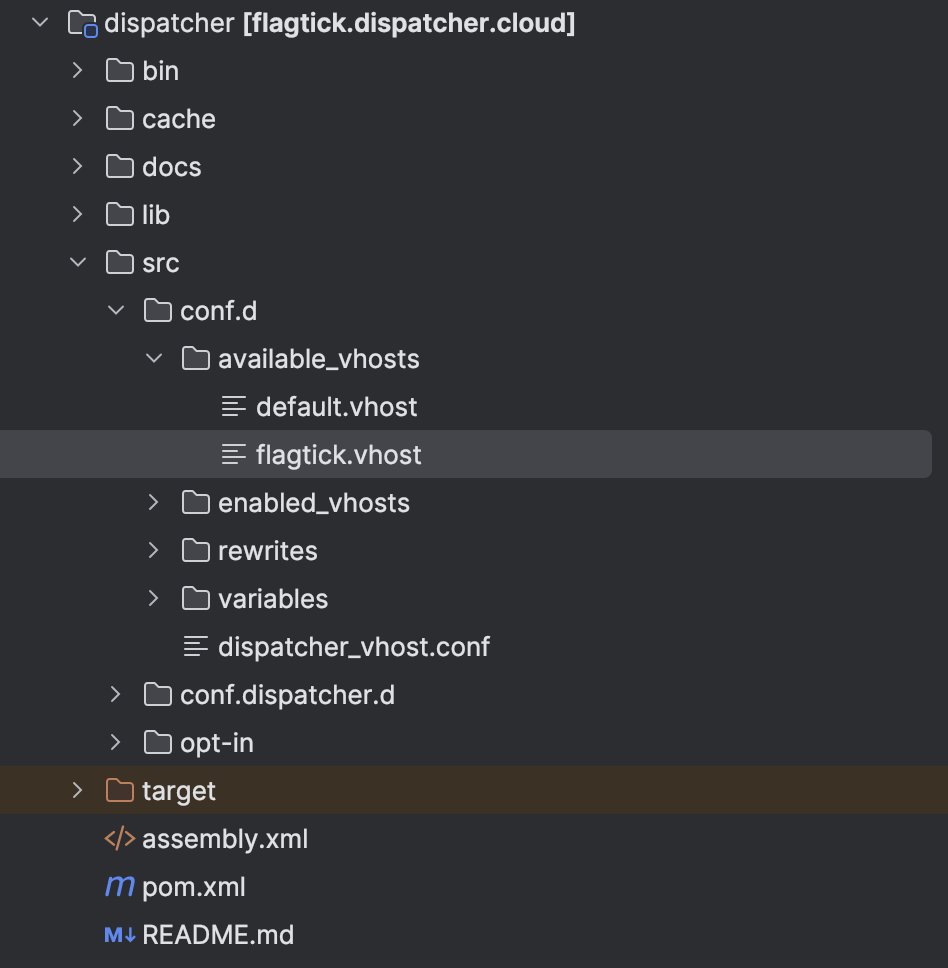The image size is (948, 968).
Task: Collapse the available_vhosts folder chevron
Action: click(154, 359)
